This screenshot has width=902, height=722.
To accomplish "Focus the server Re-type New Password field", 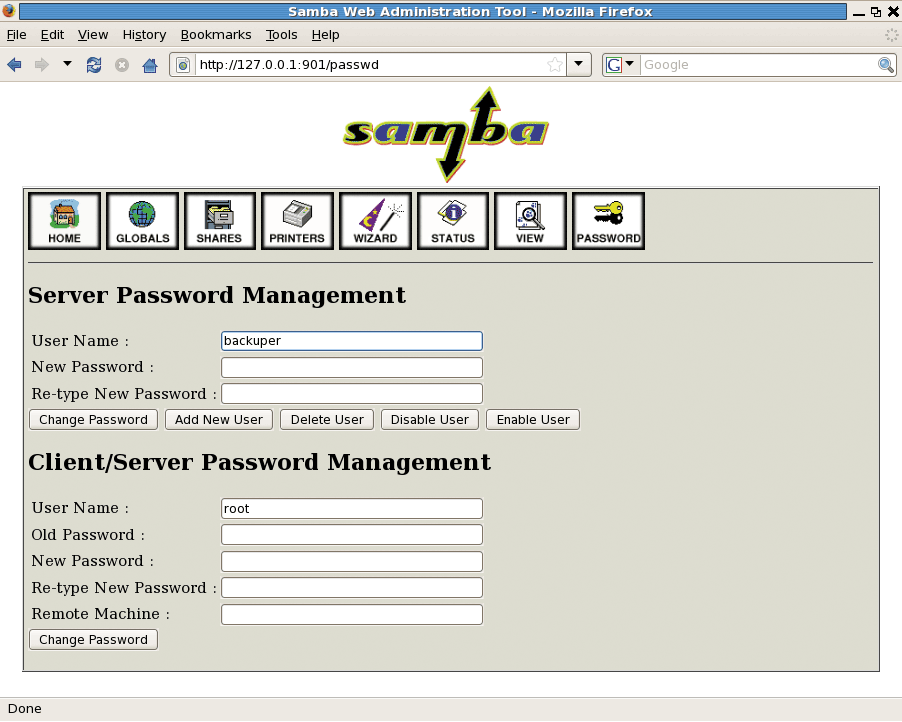I will coord(351,394).
